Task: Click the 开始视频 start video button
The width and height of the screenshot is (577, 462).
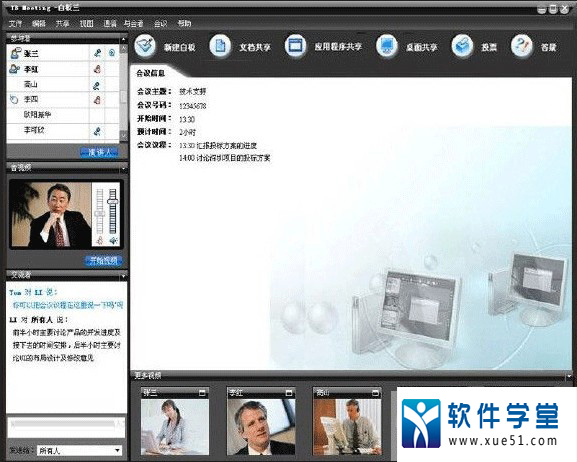Action: (103, 260)
